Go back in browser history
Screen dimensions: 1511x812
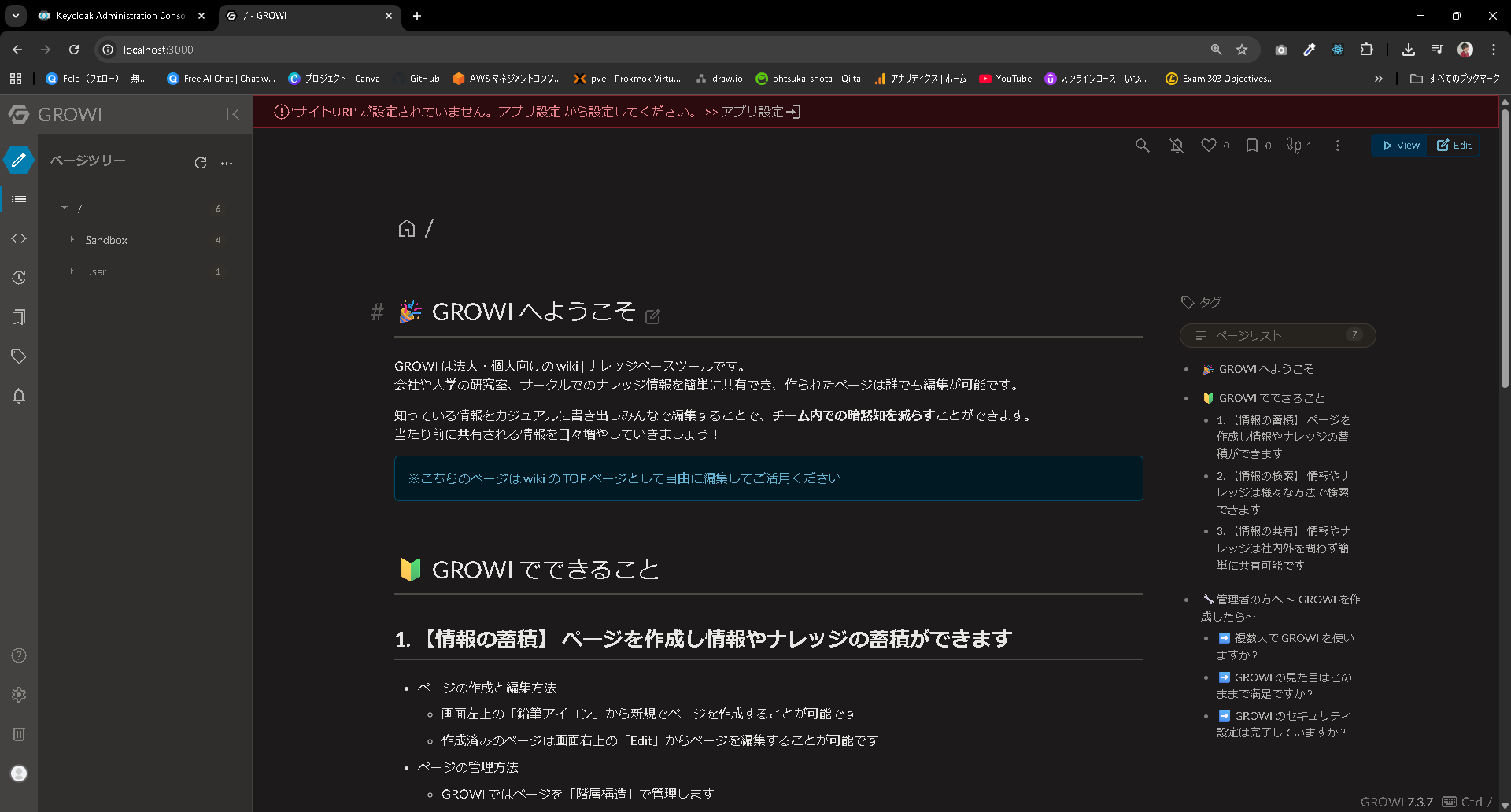(x=17, y=50)
